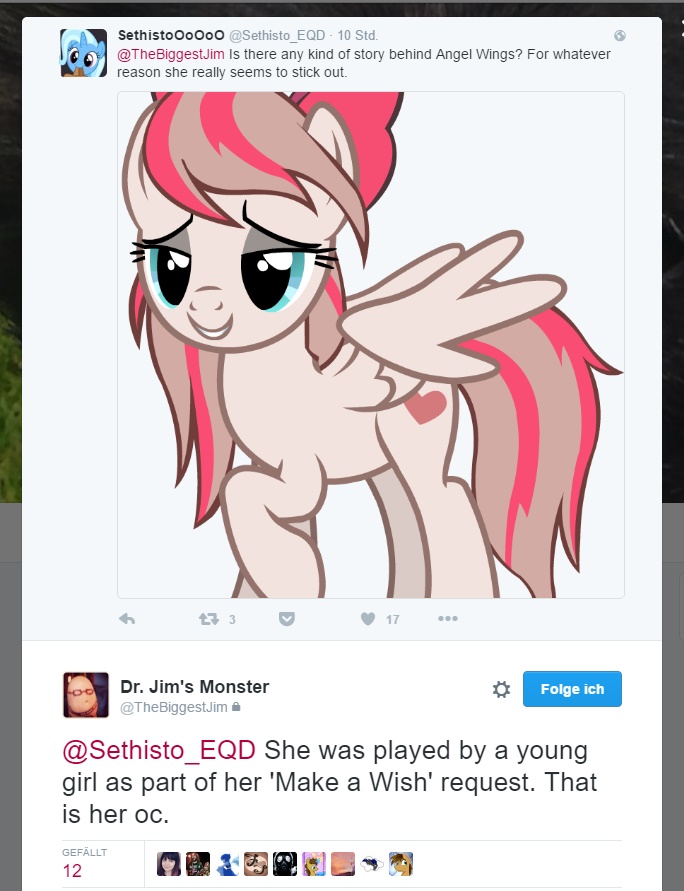Open the three-dot more options menu
The image size is (684, 891).
tap(448, 618)
